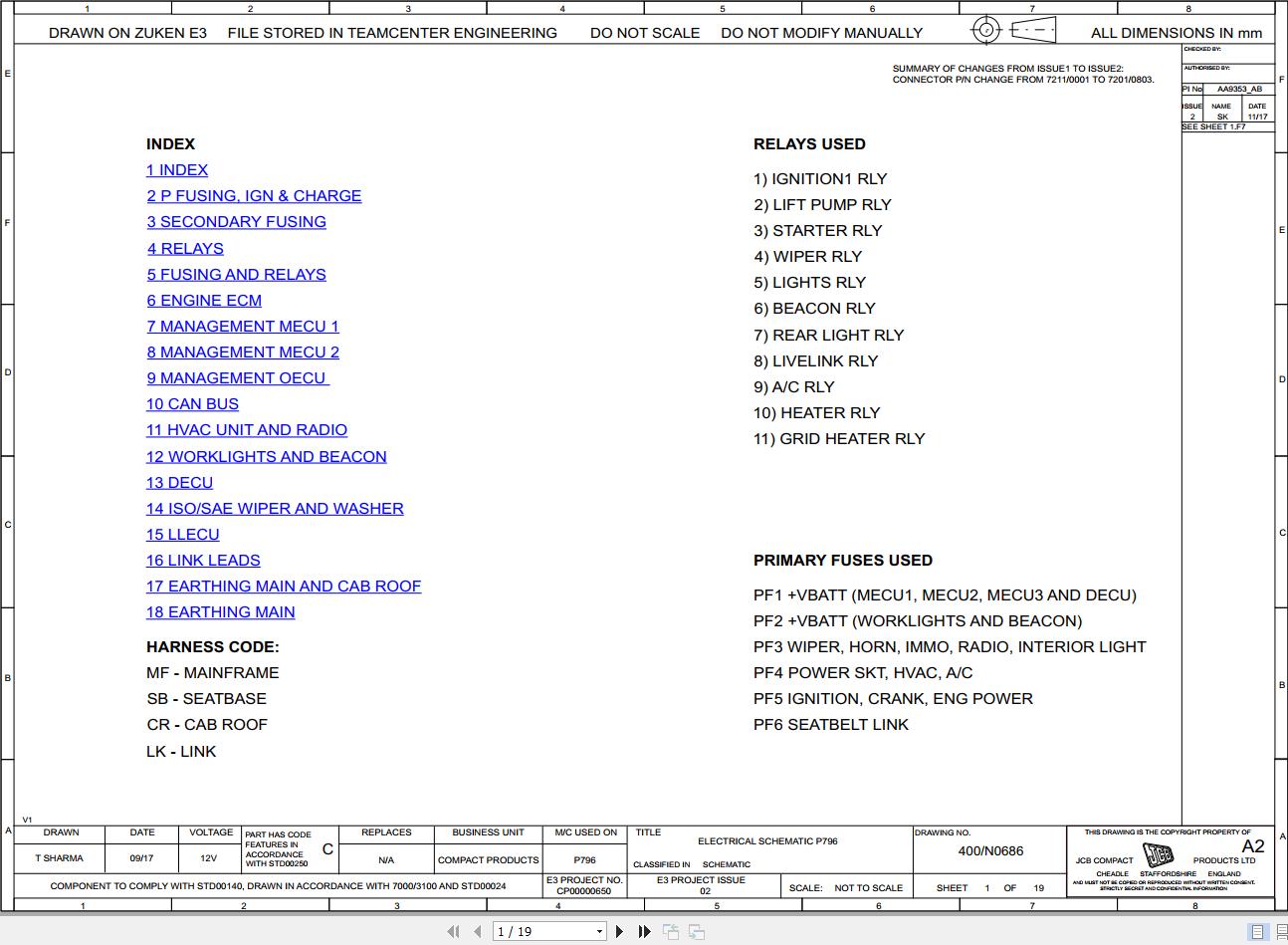The width and height of the screenshot is (1288, 945).
Task: Select the PF1 +VBATT MECU fuse line
Action: pyautogui.click(x=945, y=595)
